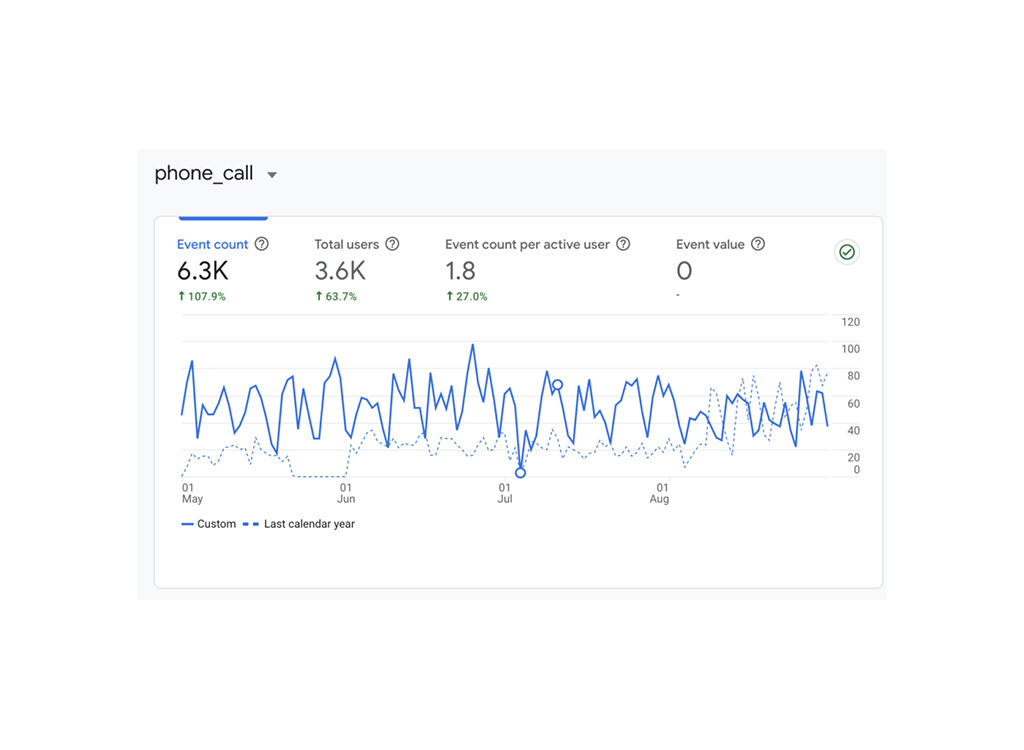
Task: Click the upward trend arrow beside 27.0%
Action: point(448,296)
